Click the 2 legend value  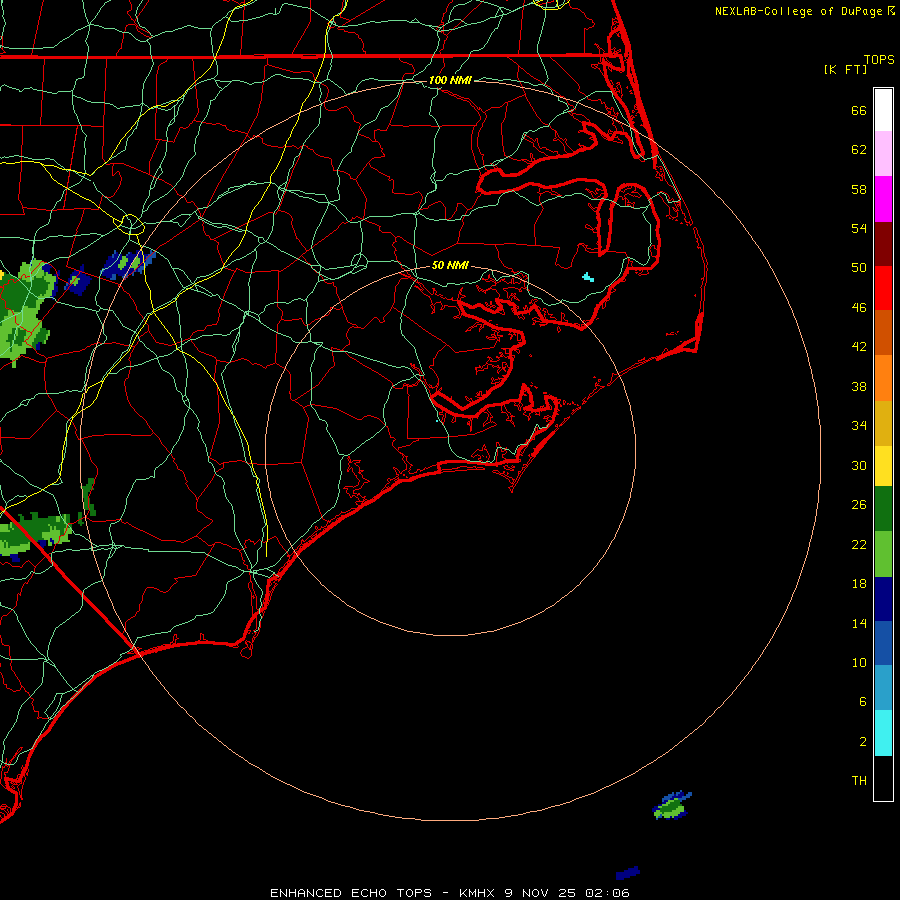coord(863,742)
